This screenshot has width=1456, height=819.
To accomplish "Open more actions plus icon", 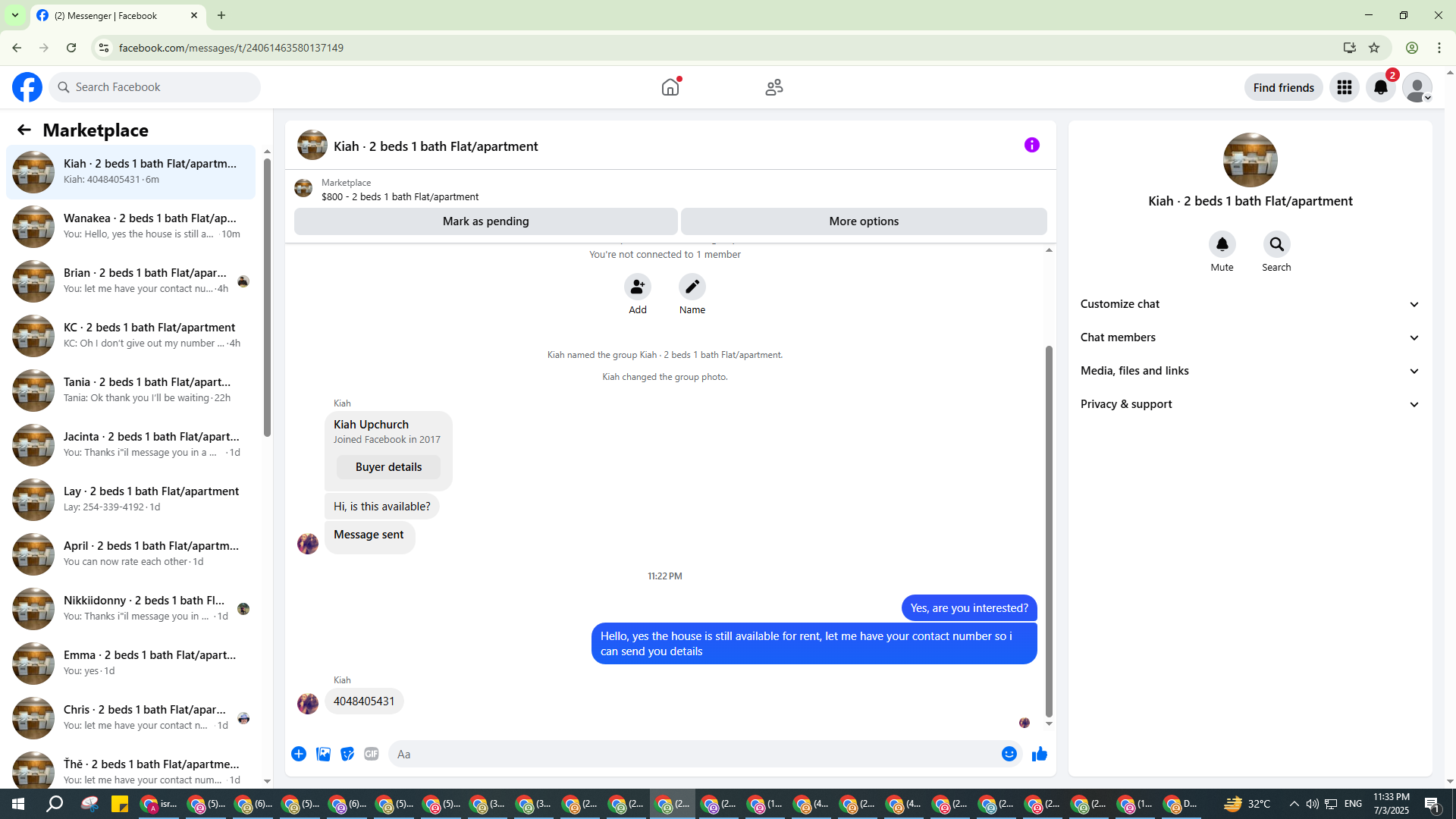I will click(299, 754).
